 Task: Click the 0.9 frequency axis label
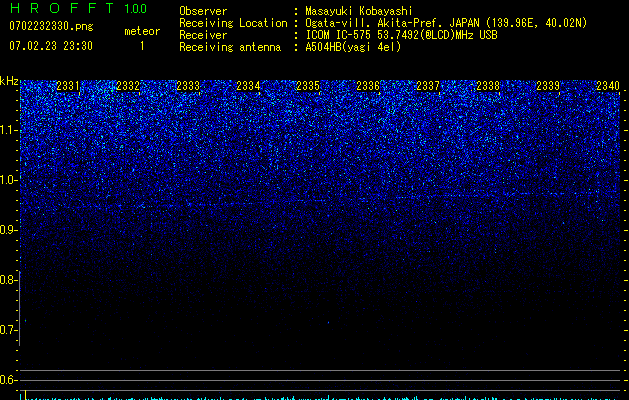coord(8,230)
